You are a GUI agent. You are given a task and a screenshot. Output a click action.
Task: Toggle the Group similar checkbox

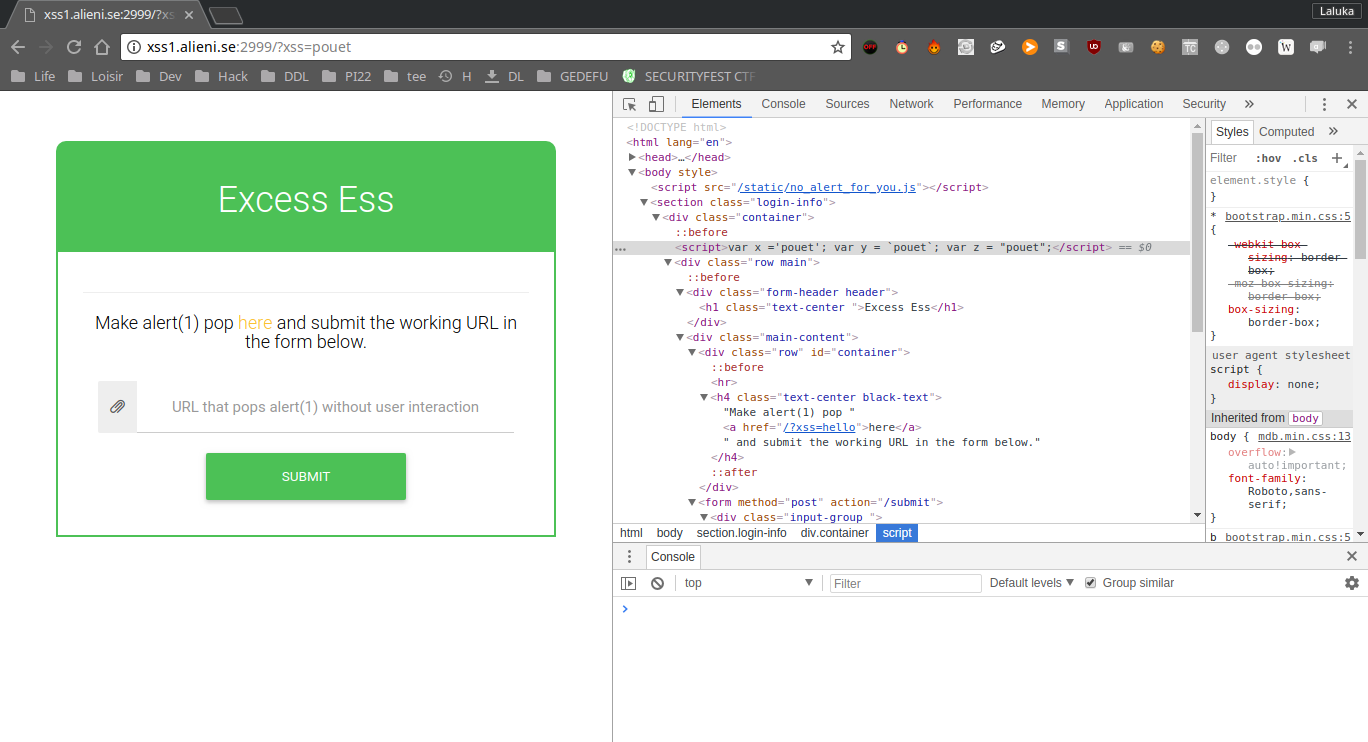tap(1091, 583)
